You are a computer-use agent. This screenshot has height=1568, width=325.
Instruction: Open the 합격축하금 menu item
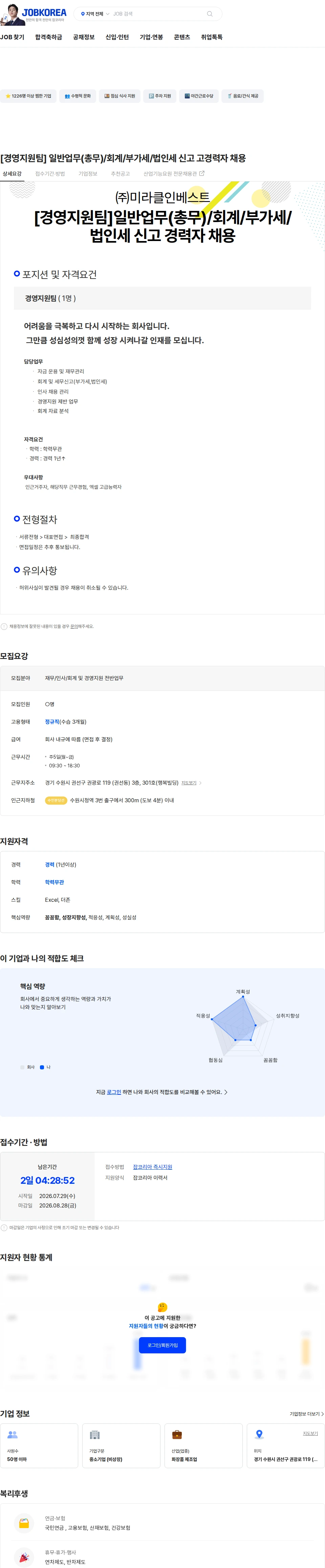point(49,37)
